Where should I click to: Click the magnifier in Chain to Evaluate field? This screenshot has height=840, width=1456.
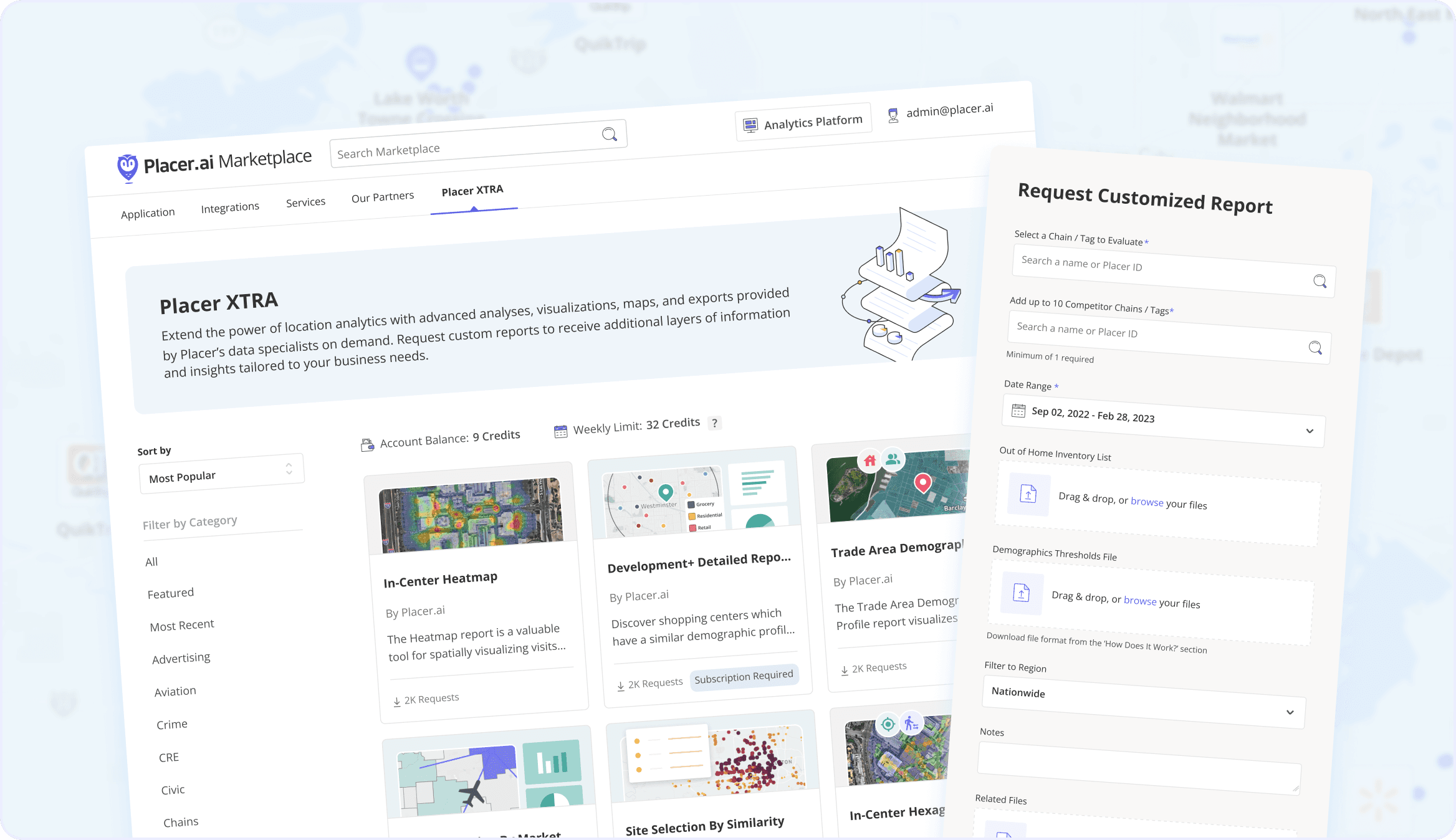(x=1319, y=281)
